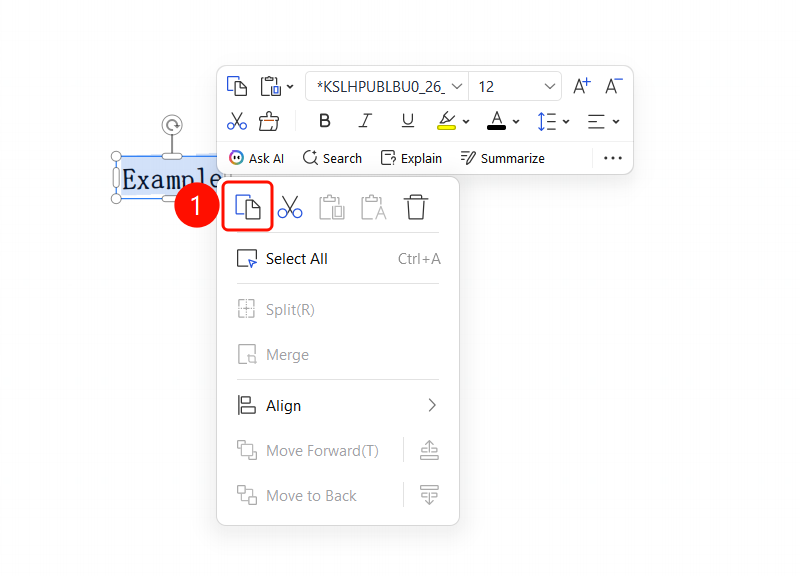Click Move Forward(T) in the context menu
This screenshot has height=576, width=800.
[x=308, y=450]
